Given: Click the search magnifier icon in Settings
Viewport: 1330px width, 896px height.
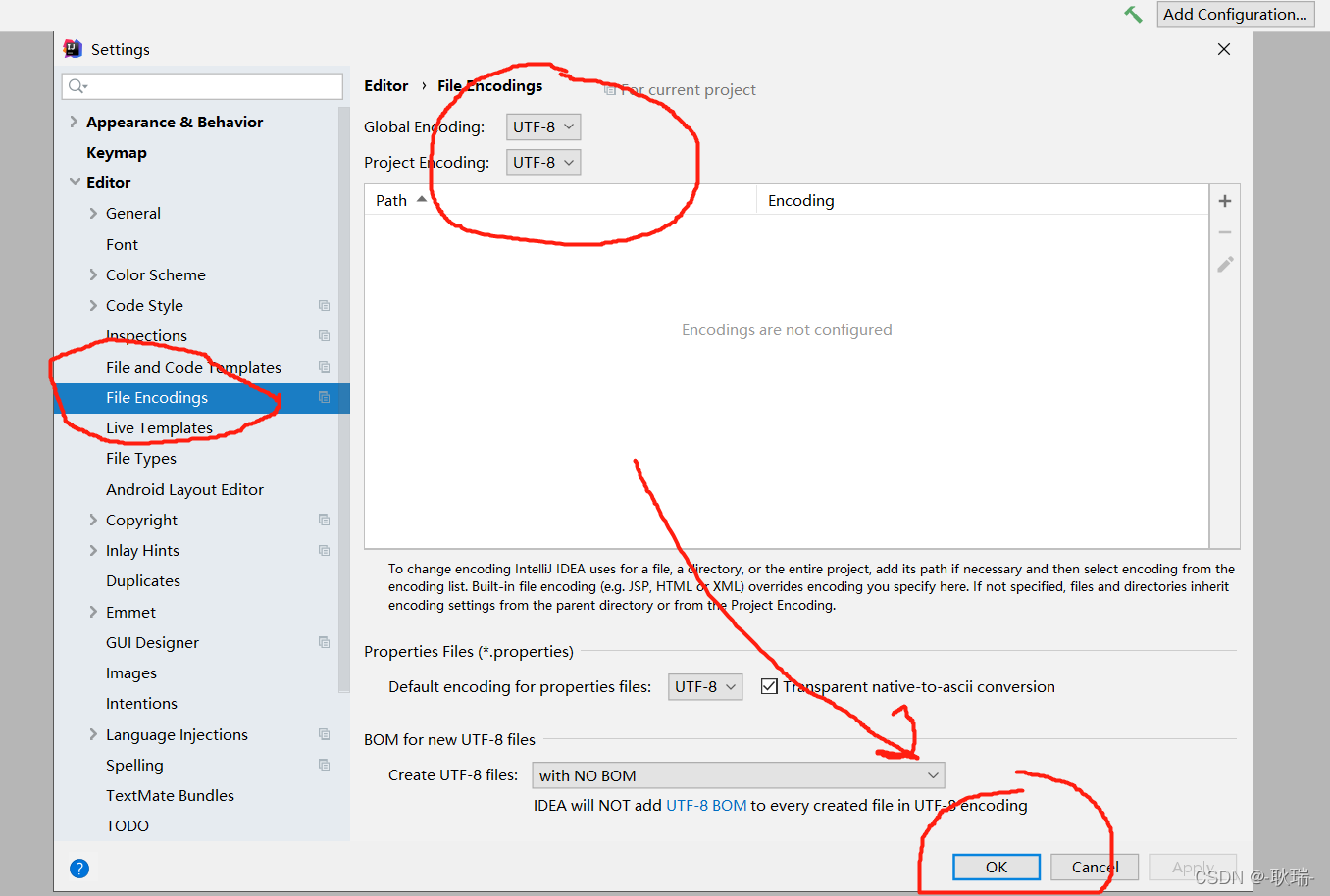Looking at the screenshot, I should [77, 86].
